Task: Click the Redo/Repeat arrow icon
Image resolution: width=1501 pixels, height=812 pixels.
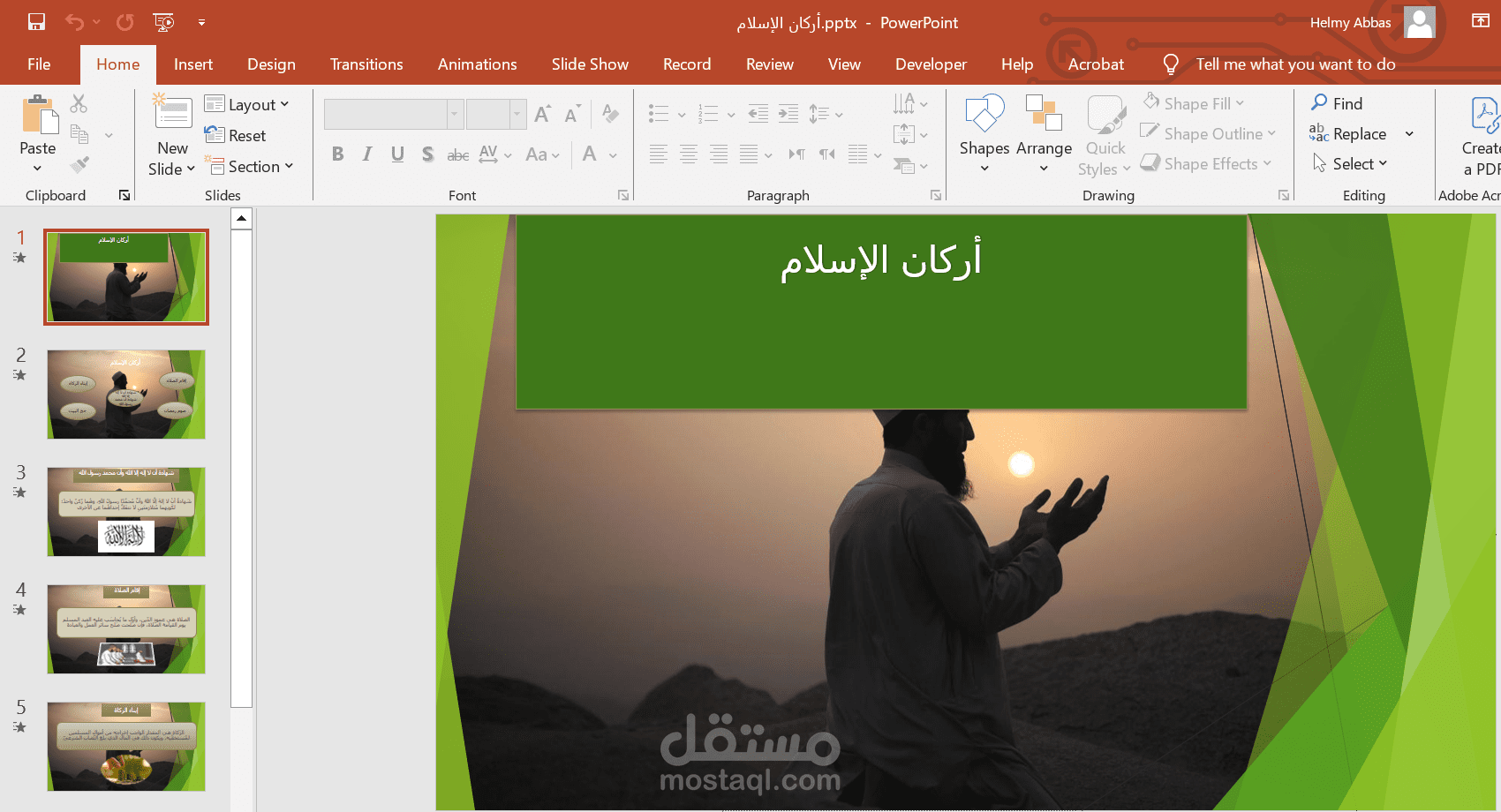Action: coord(125,22)
